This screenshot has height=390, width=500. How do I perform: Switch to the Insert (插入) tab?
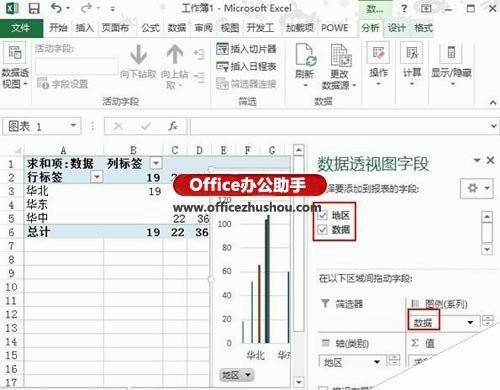[x=85, y=28]
